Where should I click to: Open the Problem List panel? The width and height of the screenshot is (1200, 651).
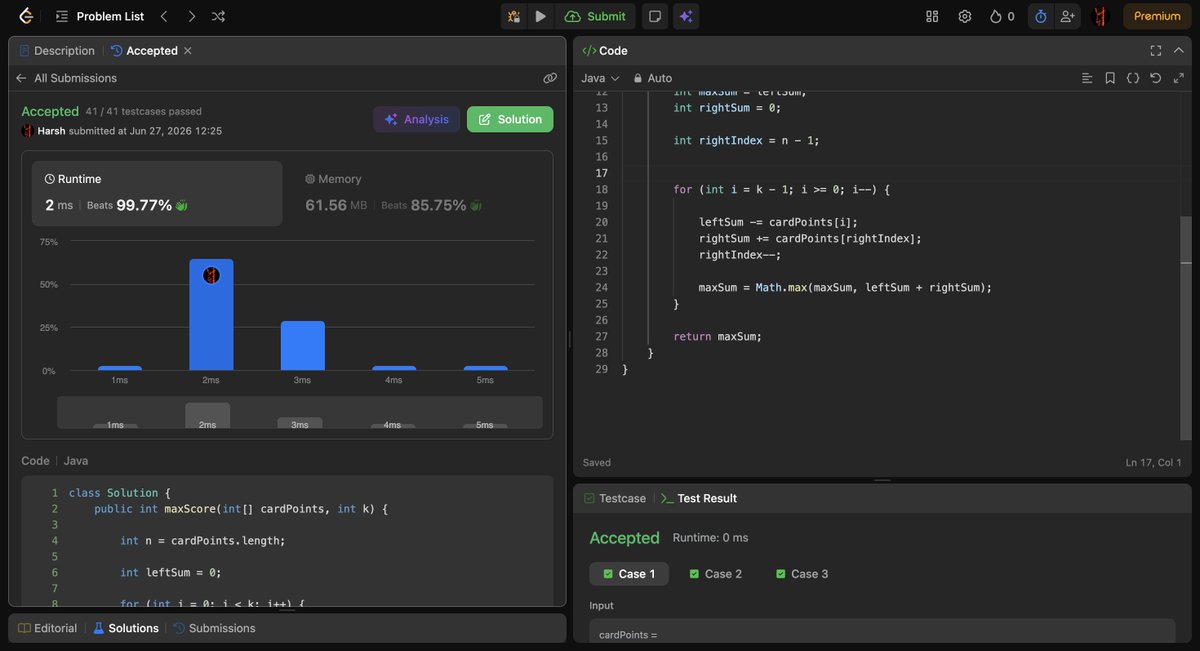click(x=99, y=16)
